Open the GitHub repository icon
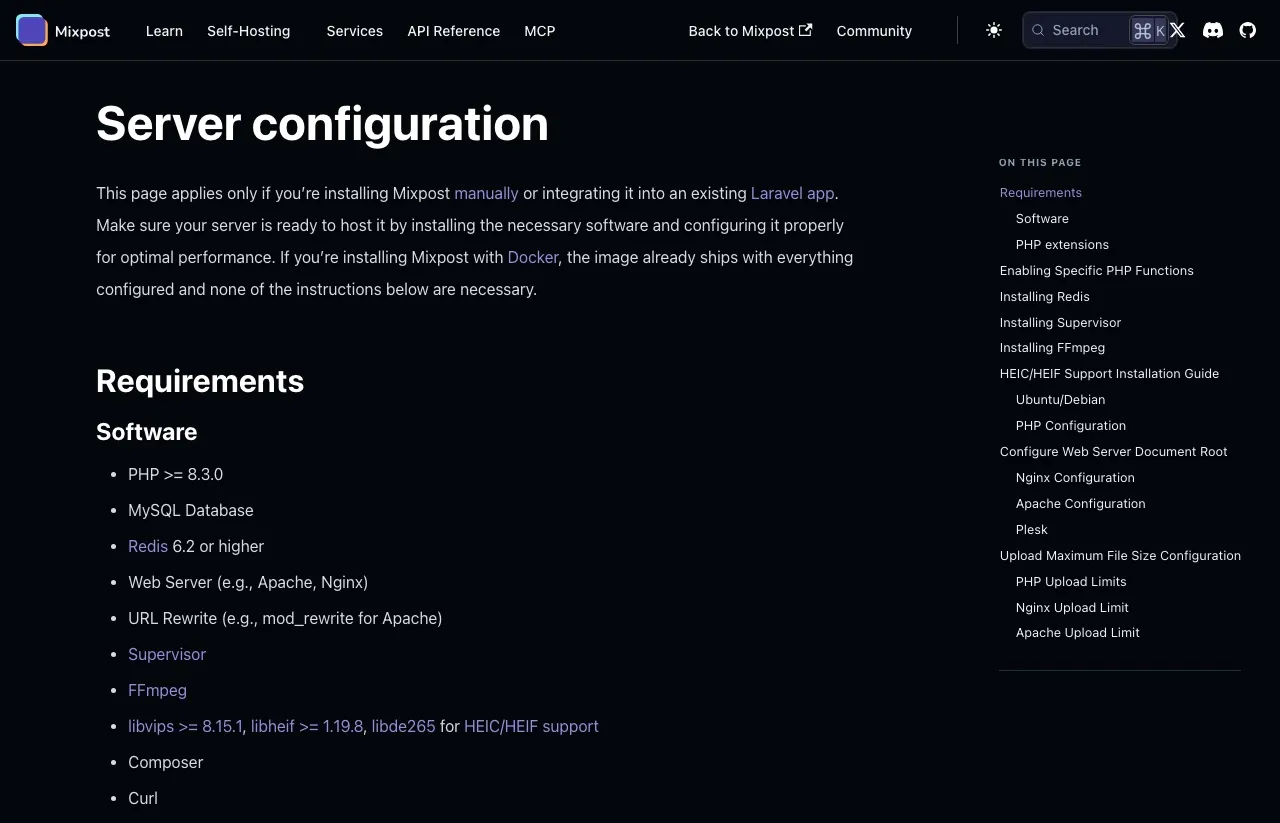This screenshot has height=823, width=1280. point(1248,30)
